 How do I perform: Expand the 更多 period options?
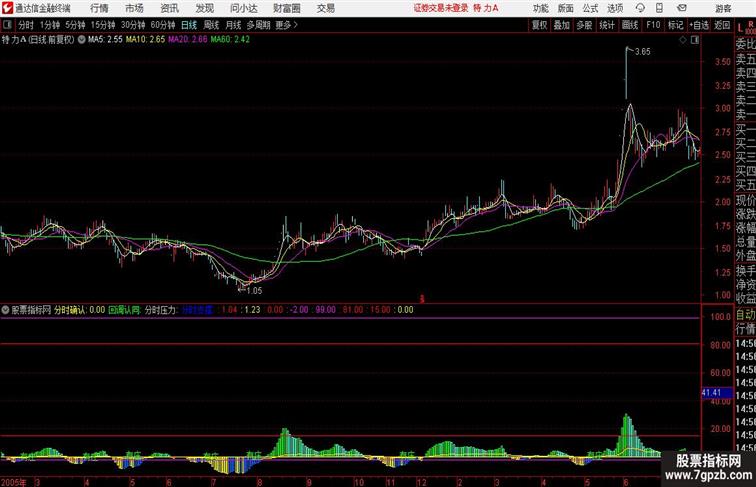pyautogui.click(x=286, y=25)
